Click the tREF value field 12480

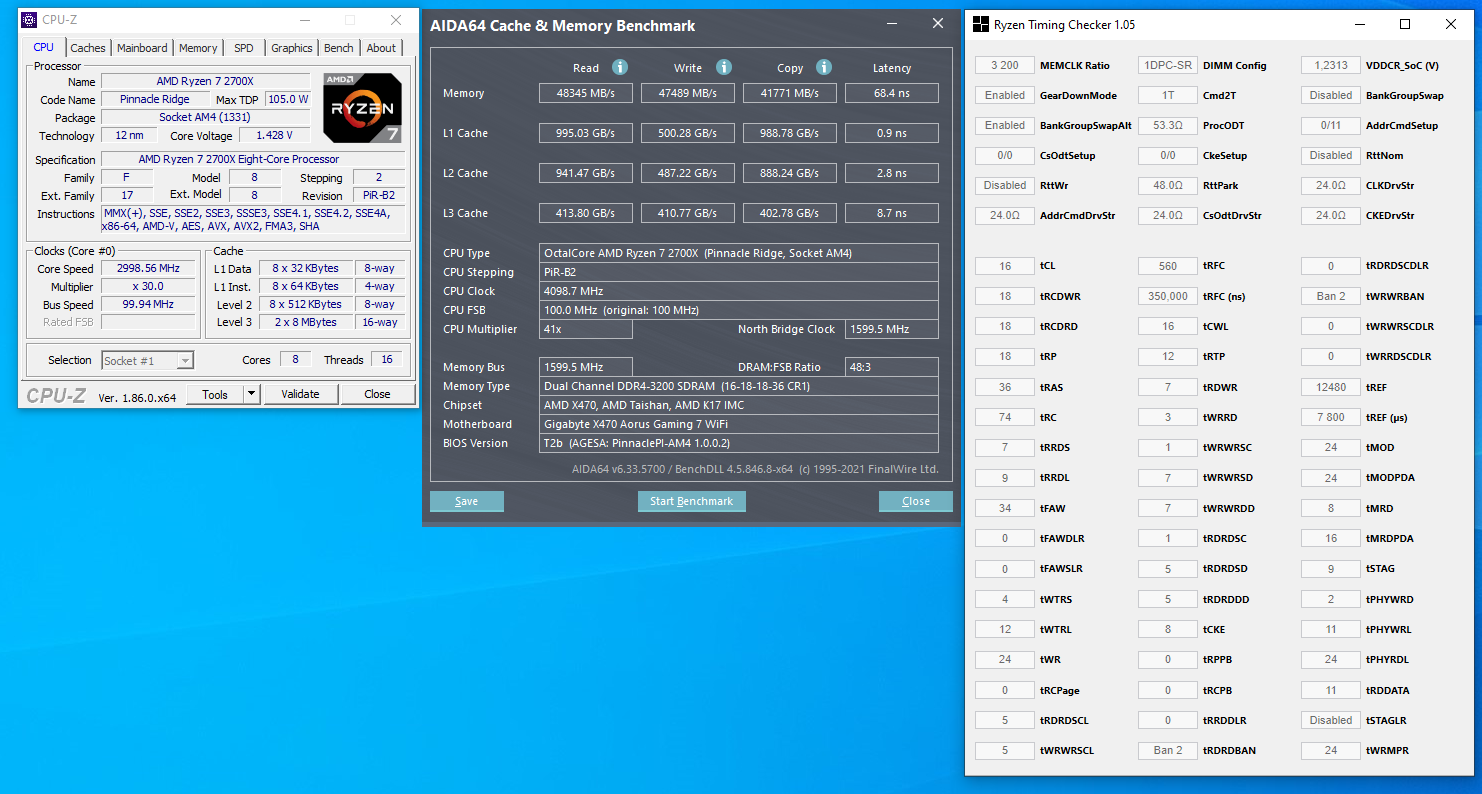pyautogui.click(x=1331, y=387)
